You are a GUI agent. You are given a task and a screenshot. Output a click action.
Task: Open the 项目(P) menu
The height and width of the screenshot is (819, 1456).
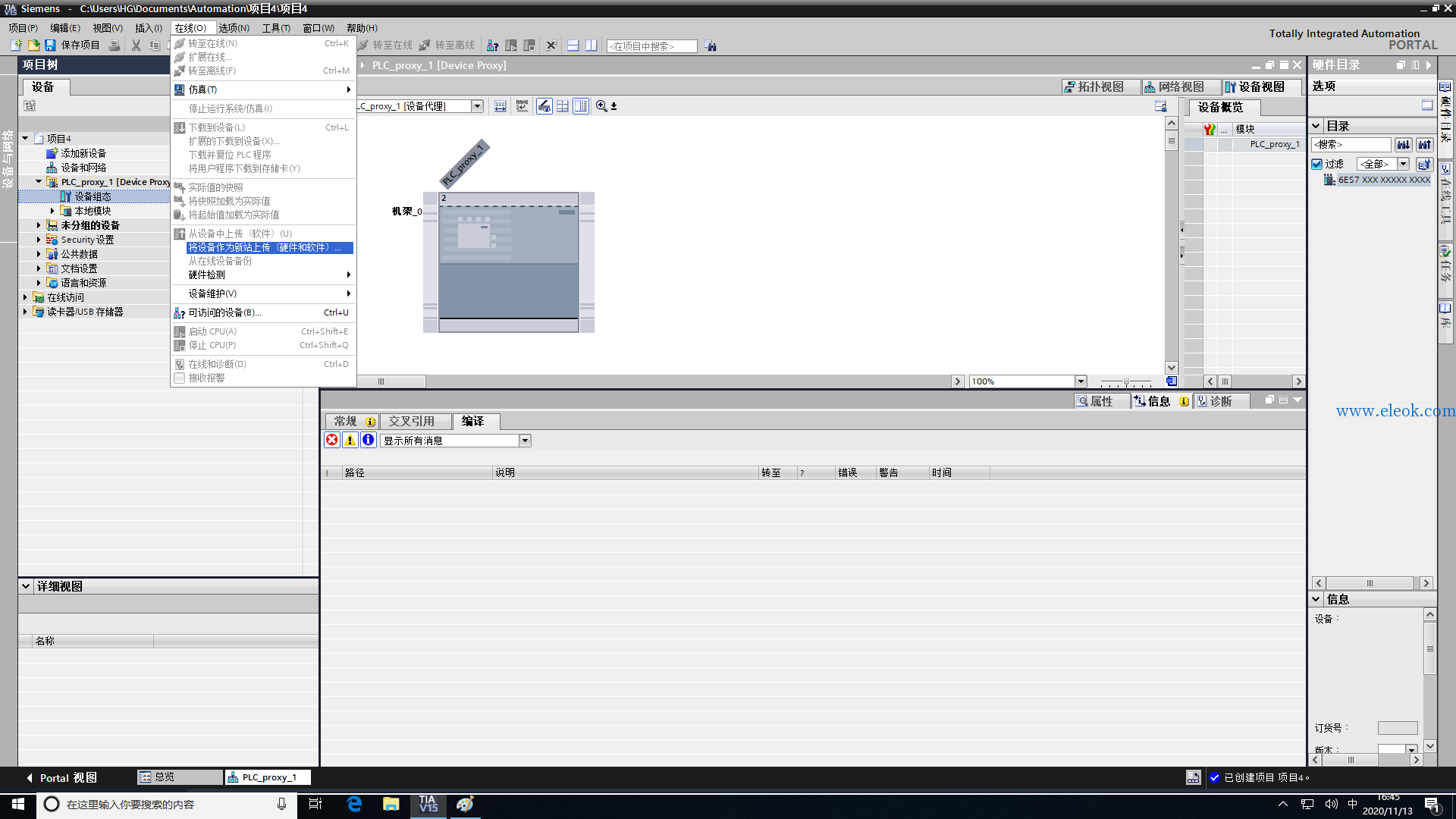coord(23,28)
